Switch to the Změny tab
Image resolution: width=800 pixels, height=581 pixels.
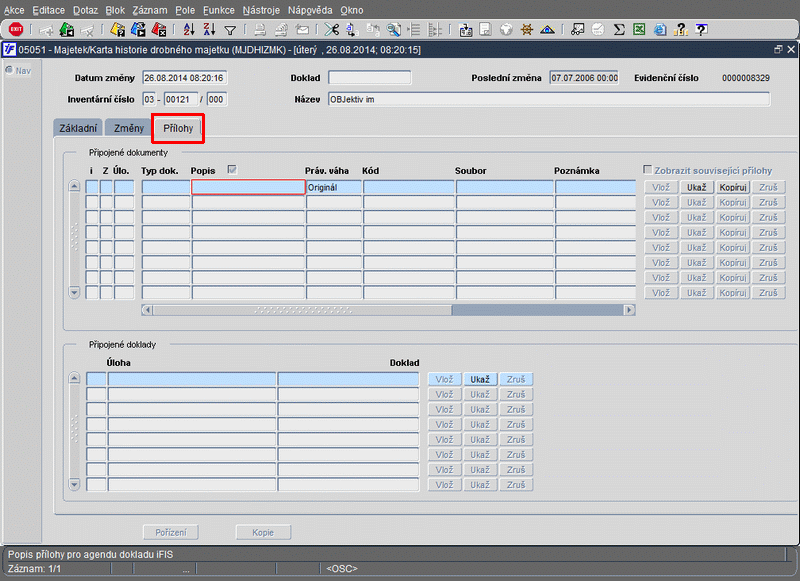click(128, 128)
